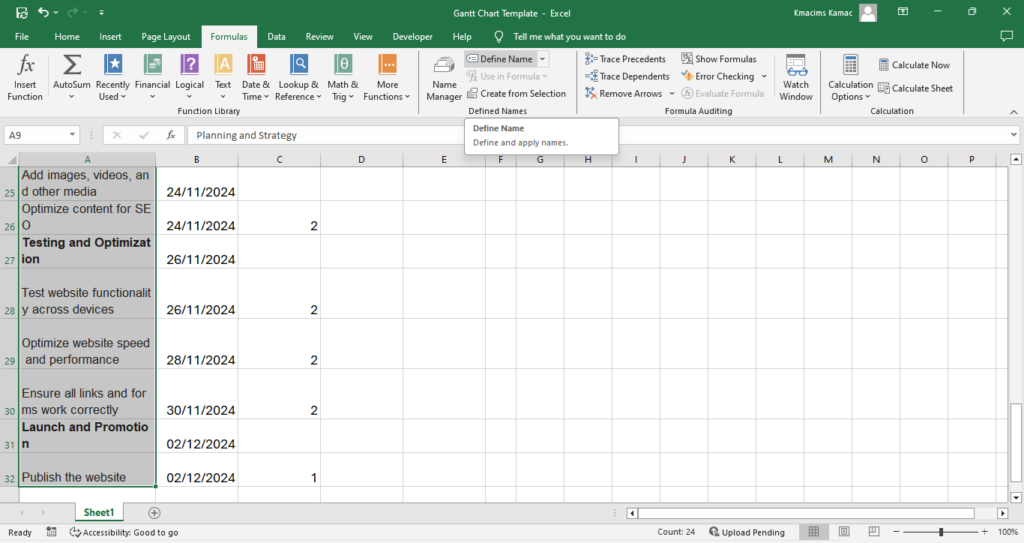This screenshot has width=1024, height=543.
Task: Toggle Show Formulas
Action: [719, 59]
